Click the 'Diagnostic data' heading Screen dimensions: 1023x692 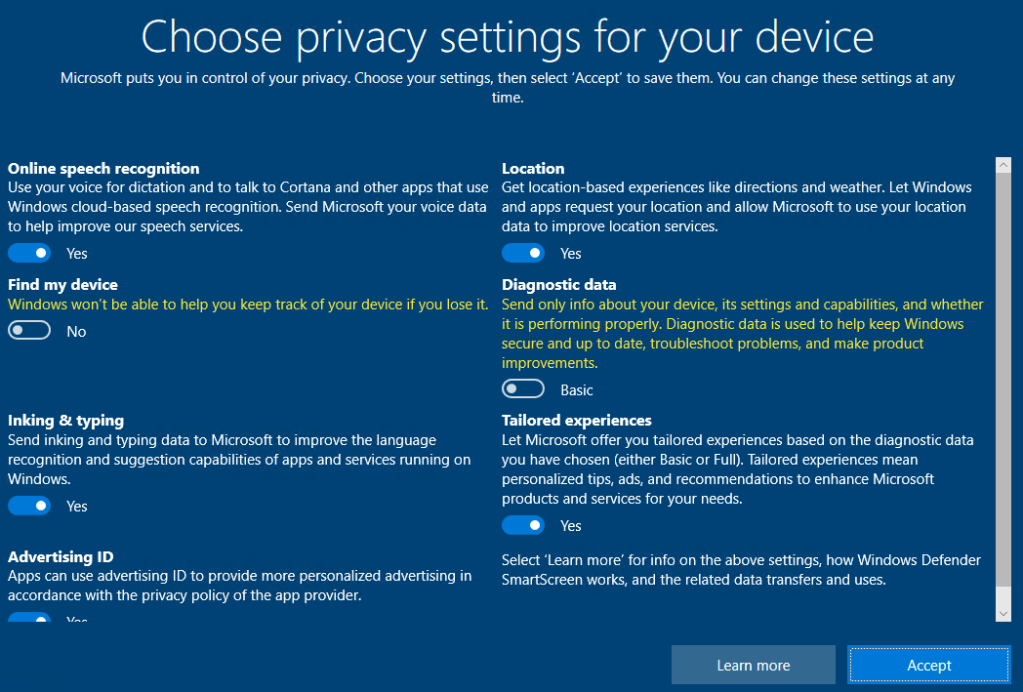[x=559, y=285]
